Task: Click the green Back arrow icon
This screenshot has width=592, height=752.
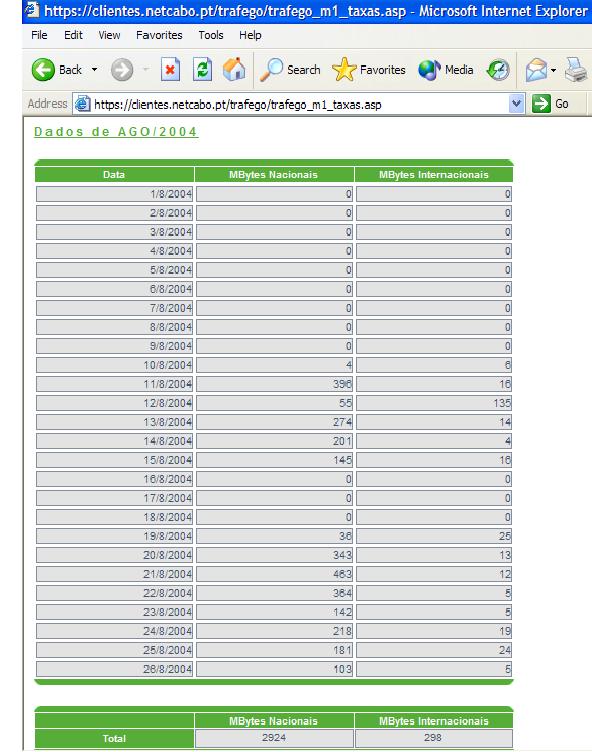Action: 43,70
